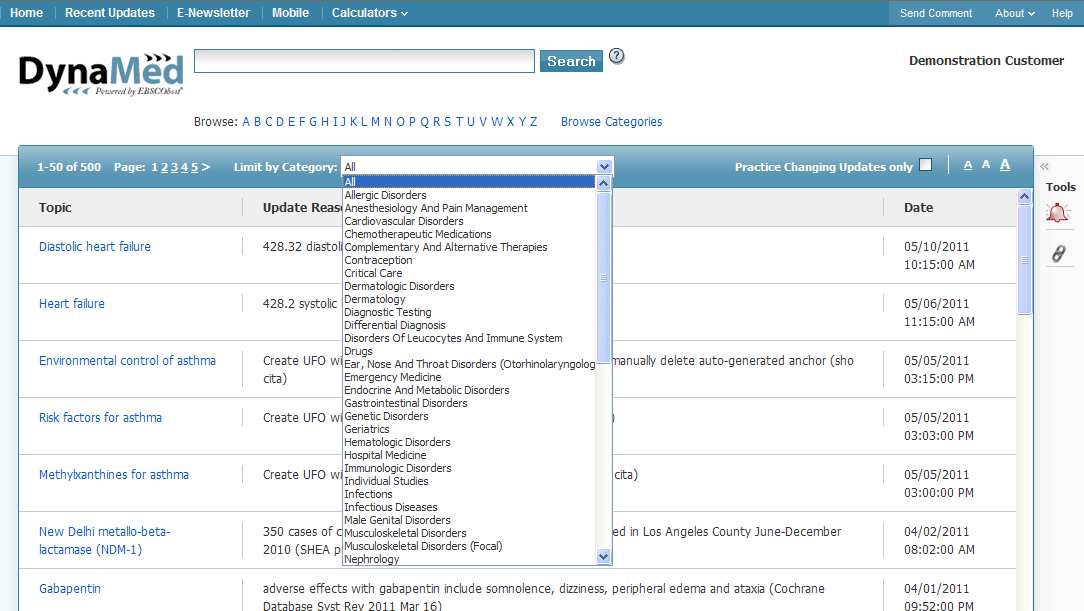
Task: Open New Delhi metallo-beta-lactamase topic
Action: tap(104, 540)
